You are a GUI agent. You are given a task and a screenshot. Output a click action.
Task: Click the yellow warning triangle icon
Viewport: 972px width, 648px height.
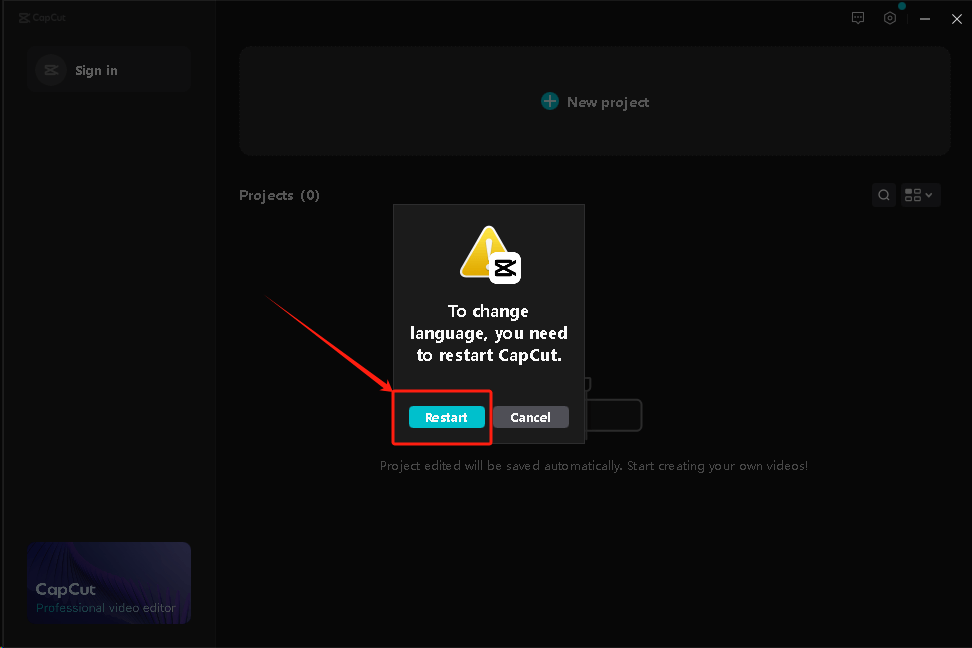pos(481,251)
